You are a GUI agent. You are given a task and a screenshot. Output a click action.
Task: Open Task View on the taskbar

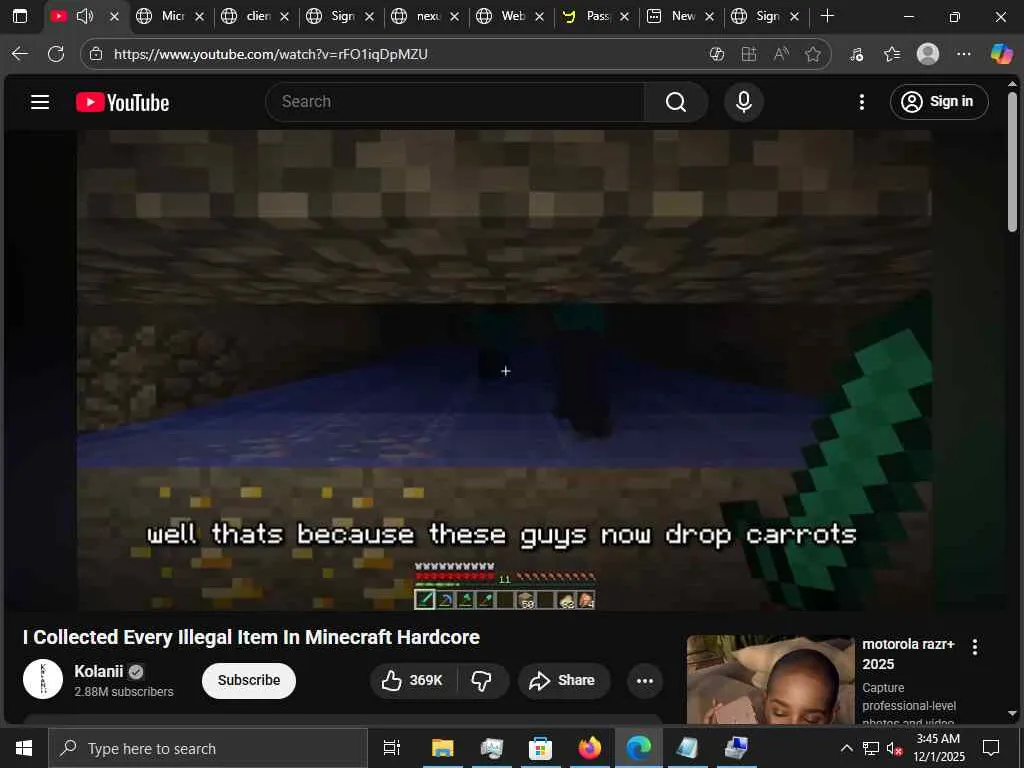pyautogui.click(x=392, y=748)
